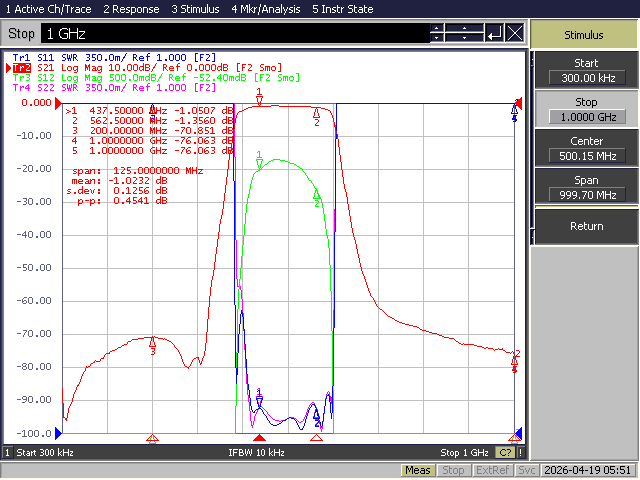Click marker 3 triangle on frequency axis
Image resolution: width=640 pixels, height=480 pixels.
[x=152, y=439]
